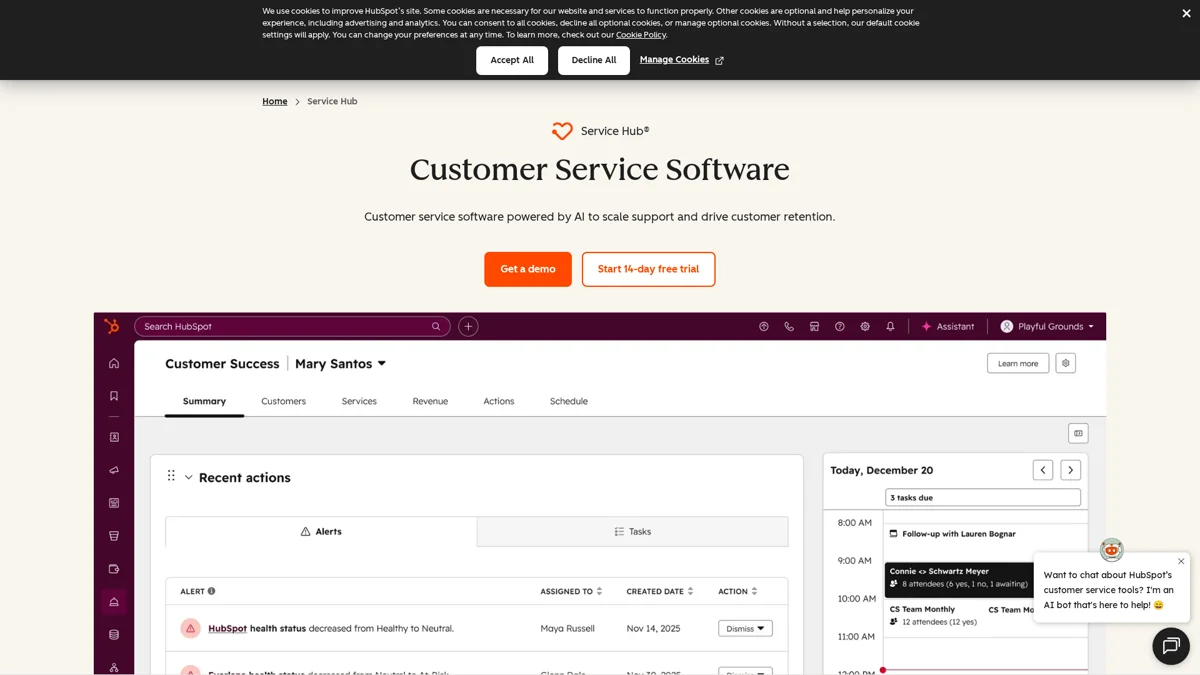
Task: Sort by ASSIGNED TO column
Action: click(571, 591)
